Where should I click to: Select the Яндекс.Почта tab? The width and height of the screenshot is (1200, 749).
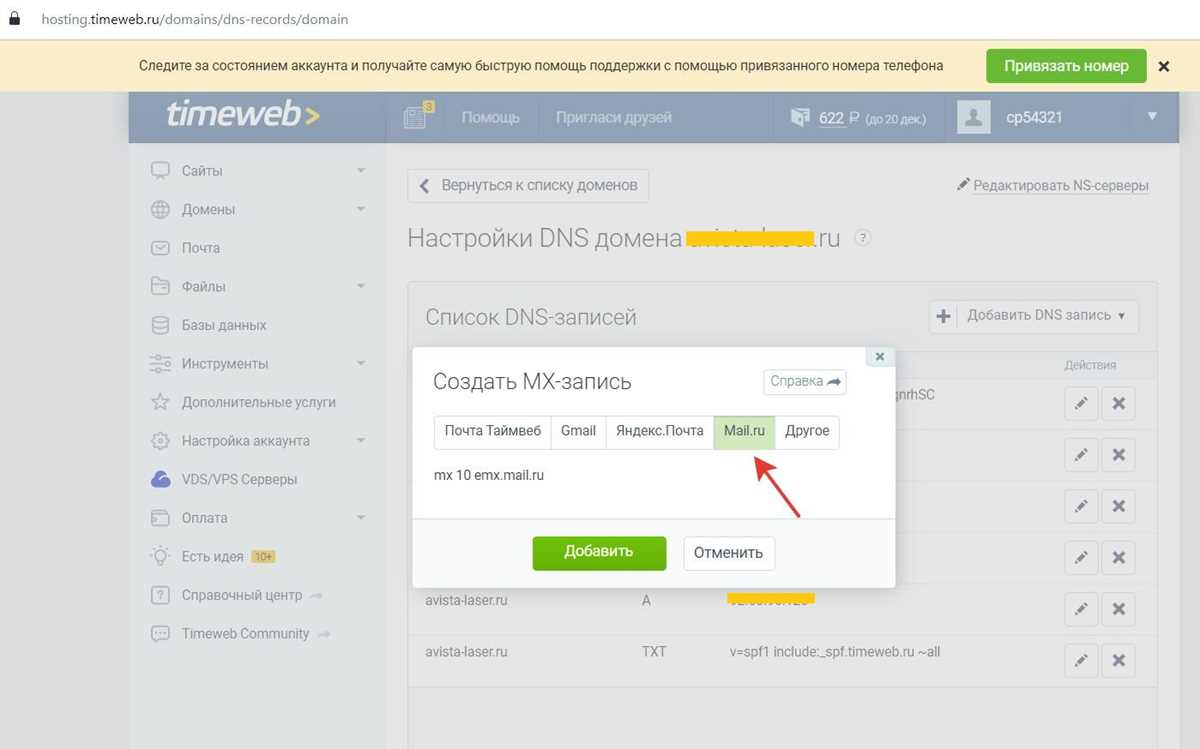660,432
